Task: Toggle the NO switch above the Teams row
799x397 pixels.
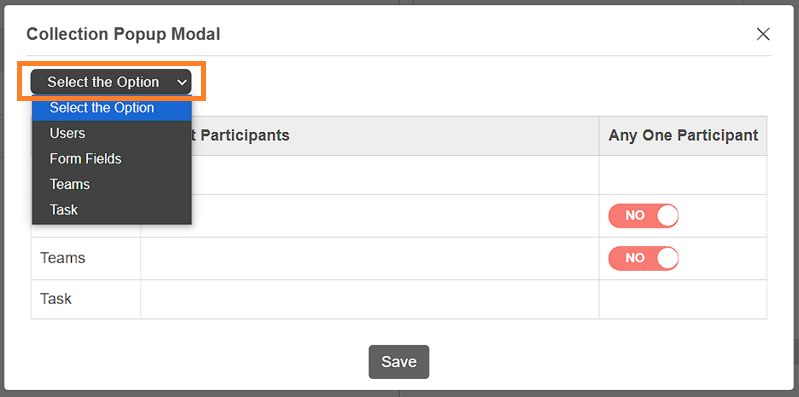Action: (644, 216)
